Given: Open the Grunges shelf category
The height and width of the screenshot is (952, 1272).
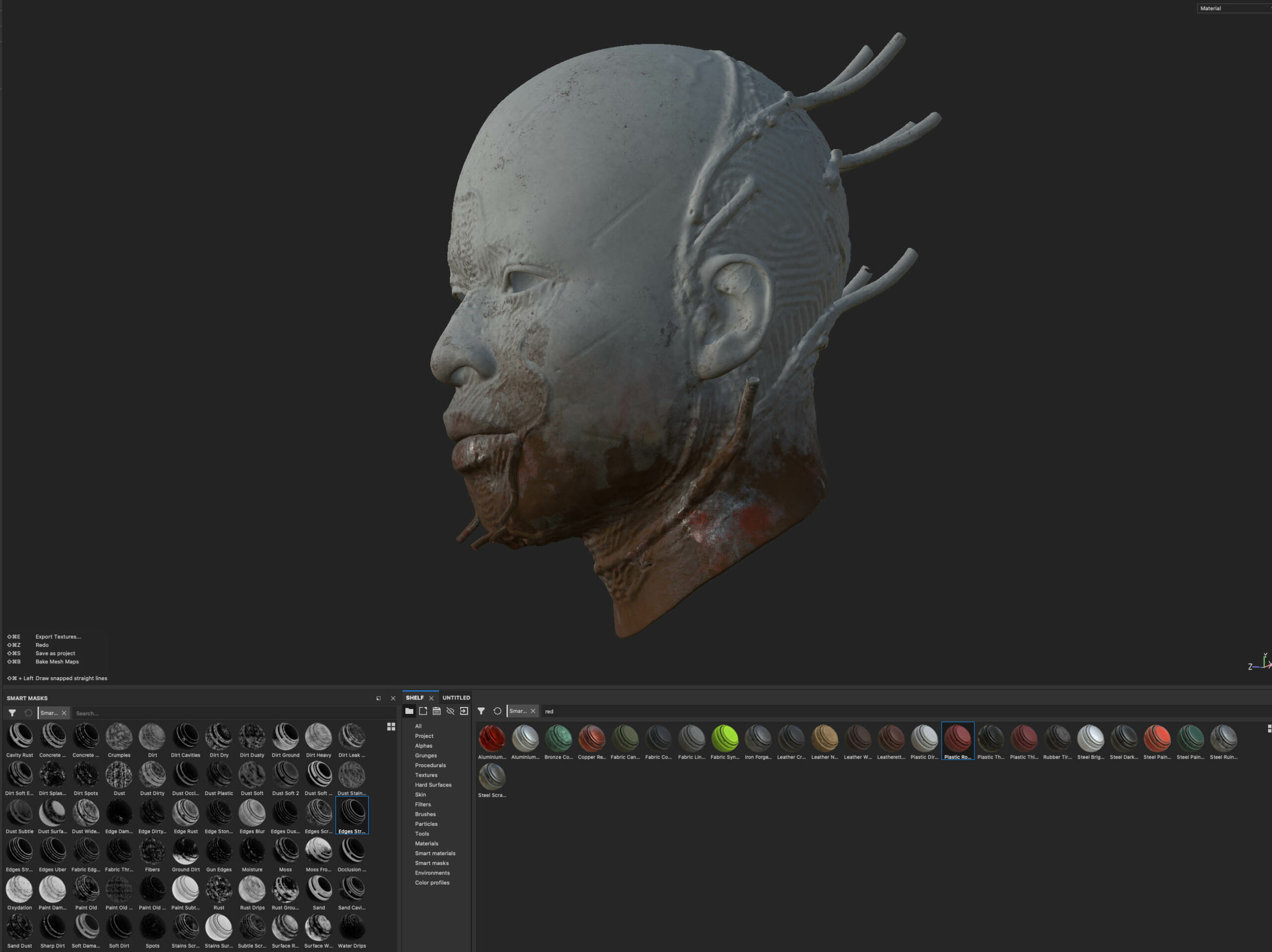Looking at the screenshot, I should (425, 755).
